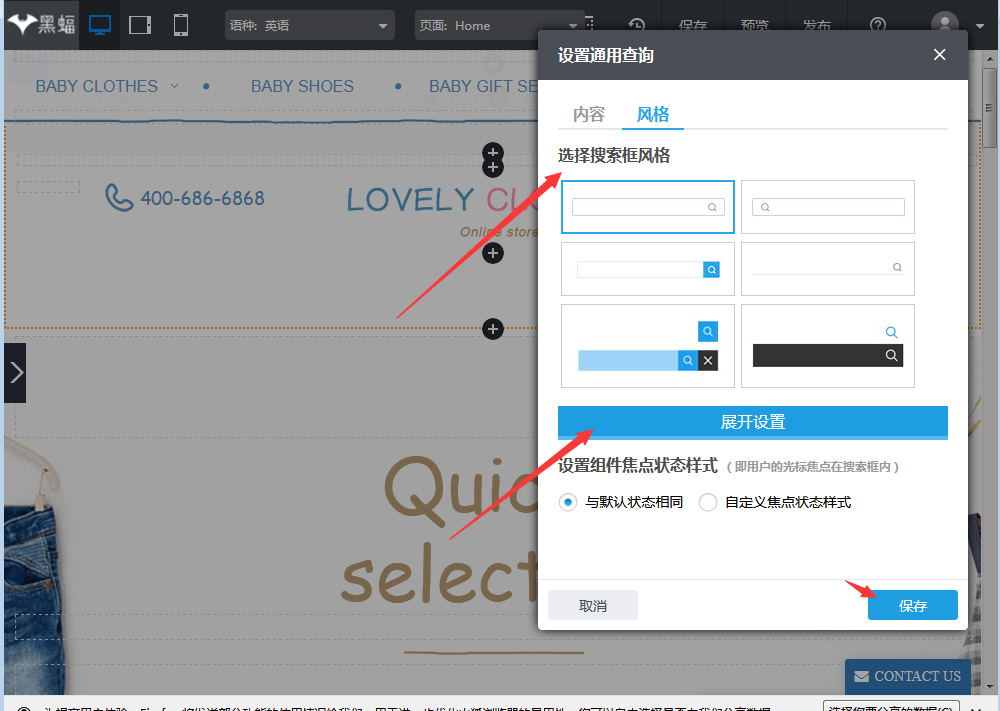Click the 展开设置 expand settings bar
Screen dimensions: 1000x711
pyautogui.click(x=752, y=422)
